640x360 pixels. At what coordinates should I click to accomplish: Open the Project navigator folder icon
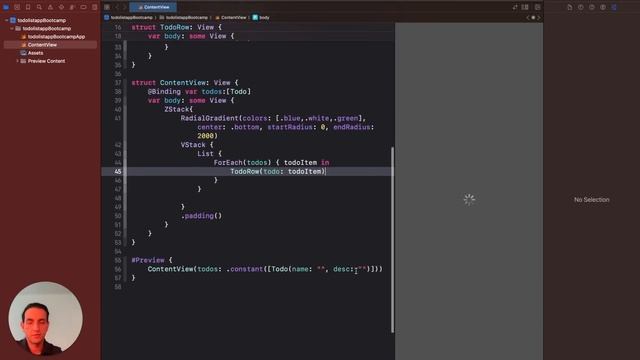[6, 7]
